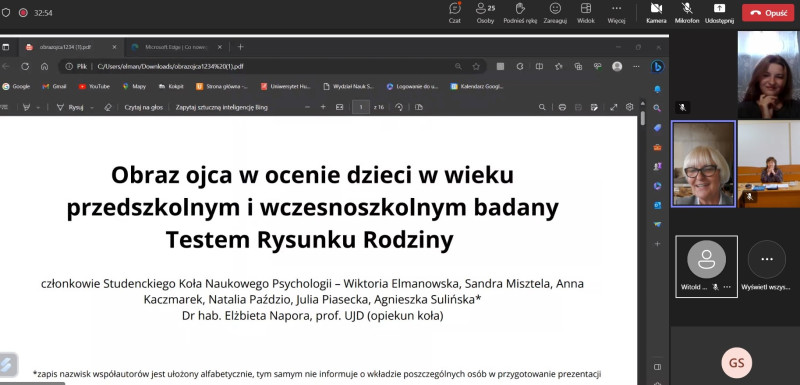Open the YouTube bookmark
This screenshot has width=800, height=385.
pos(94,87)
